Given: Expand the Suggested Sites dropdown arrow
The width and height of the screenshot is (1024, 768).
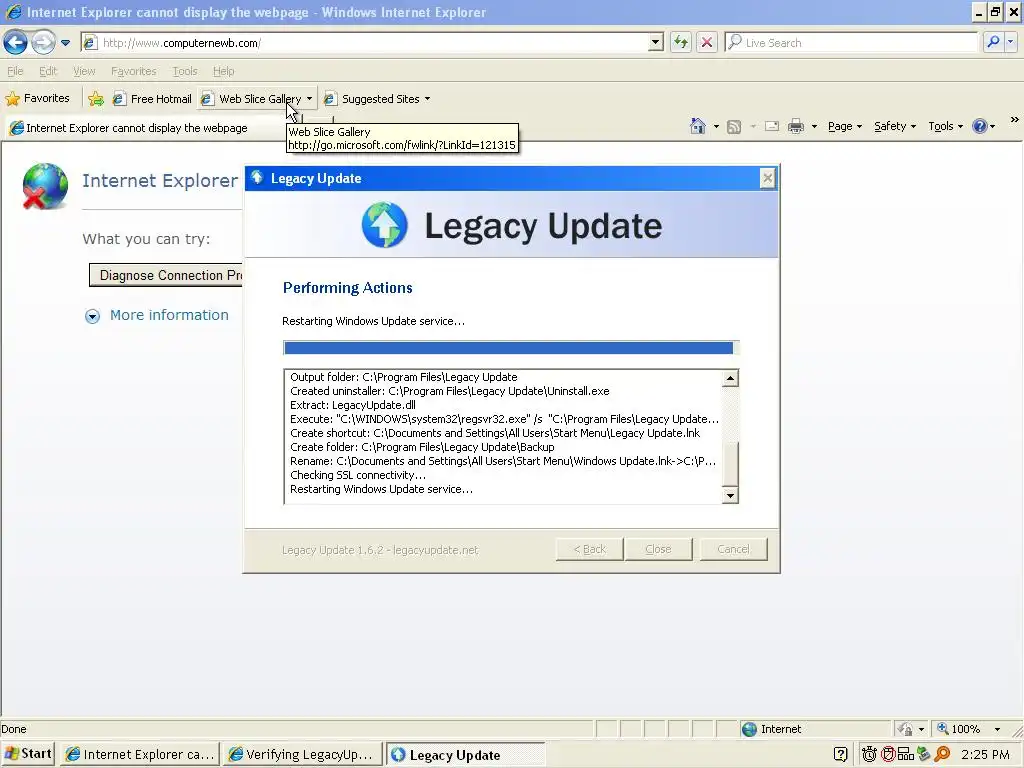Looking at the screenshot, I should coord(427,99).
